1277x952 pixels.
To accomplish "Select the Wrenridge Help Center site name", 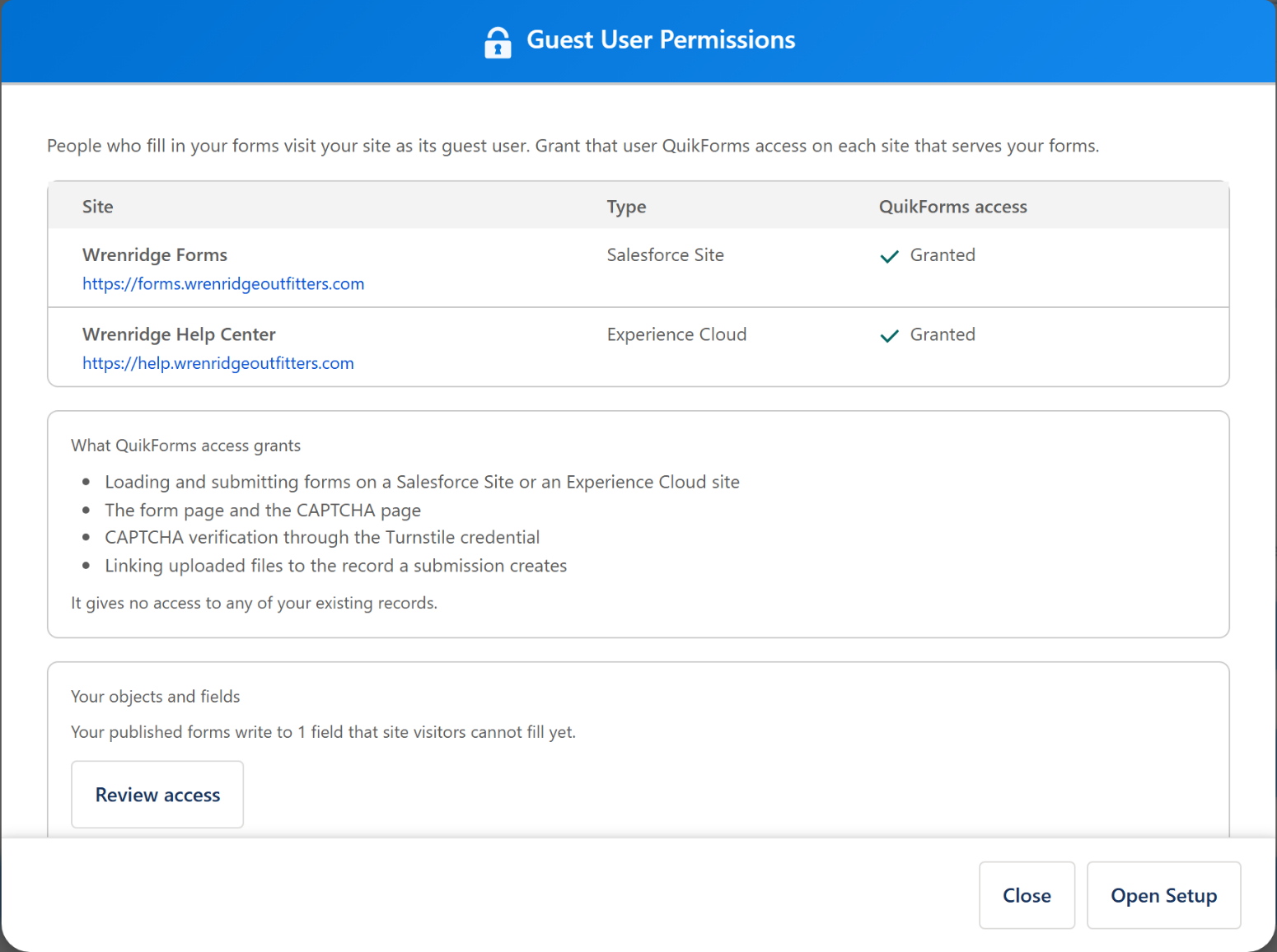I will point(179,334).
